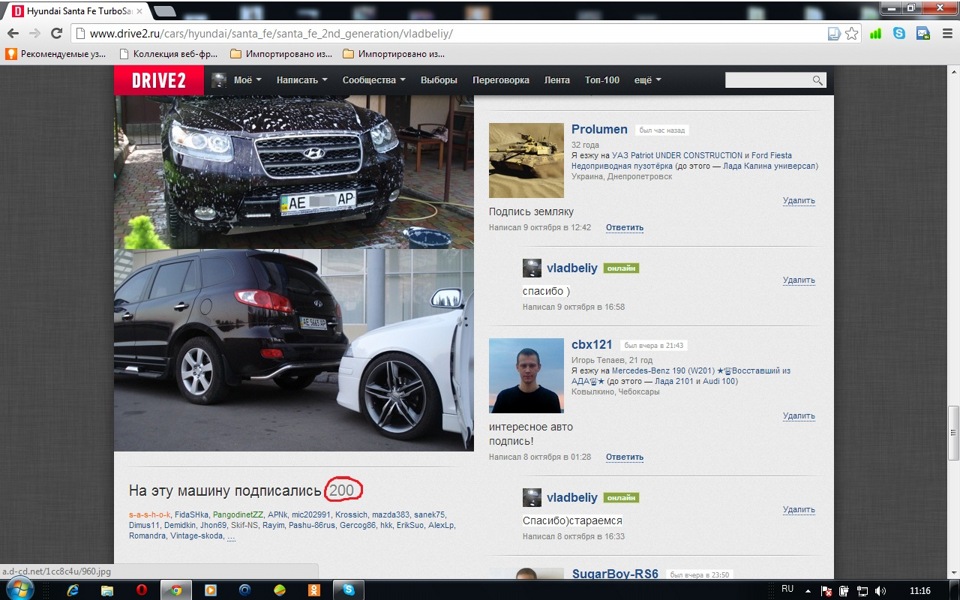Expand the ещё dropdown menu

[647, 80]
